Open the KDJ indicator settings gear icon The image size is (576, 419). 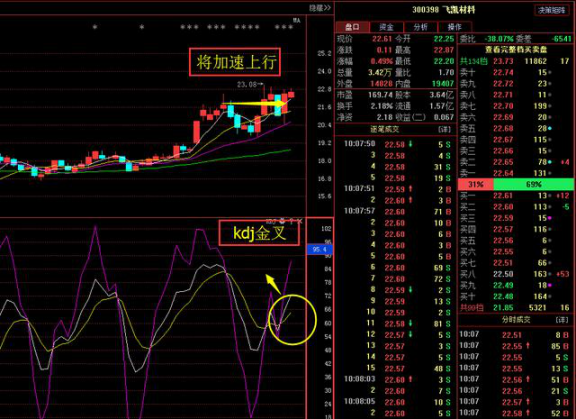(282, 221)
